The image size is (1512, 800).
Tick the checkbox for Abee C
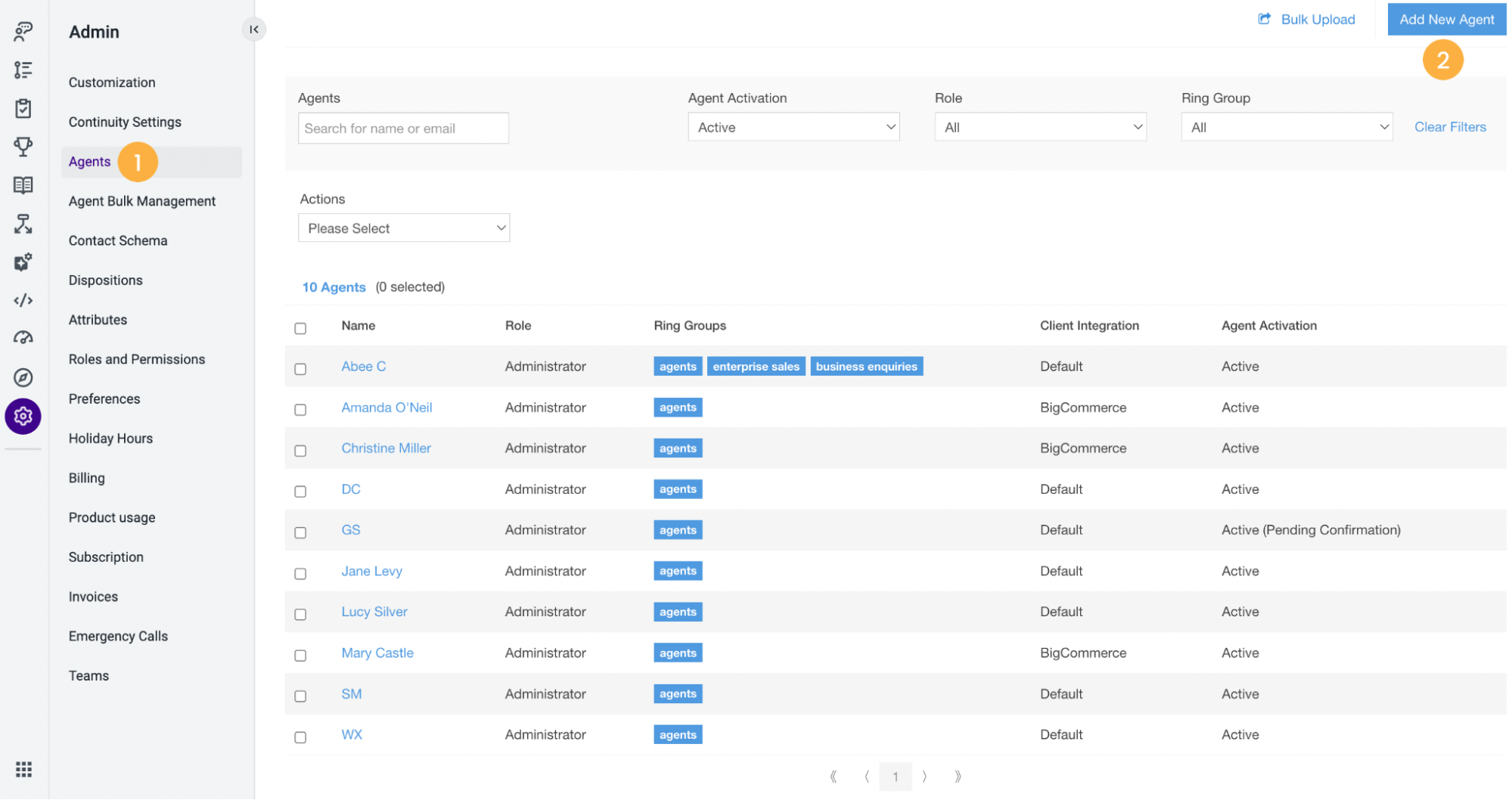pos(300,369)
